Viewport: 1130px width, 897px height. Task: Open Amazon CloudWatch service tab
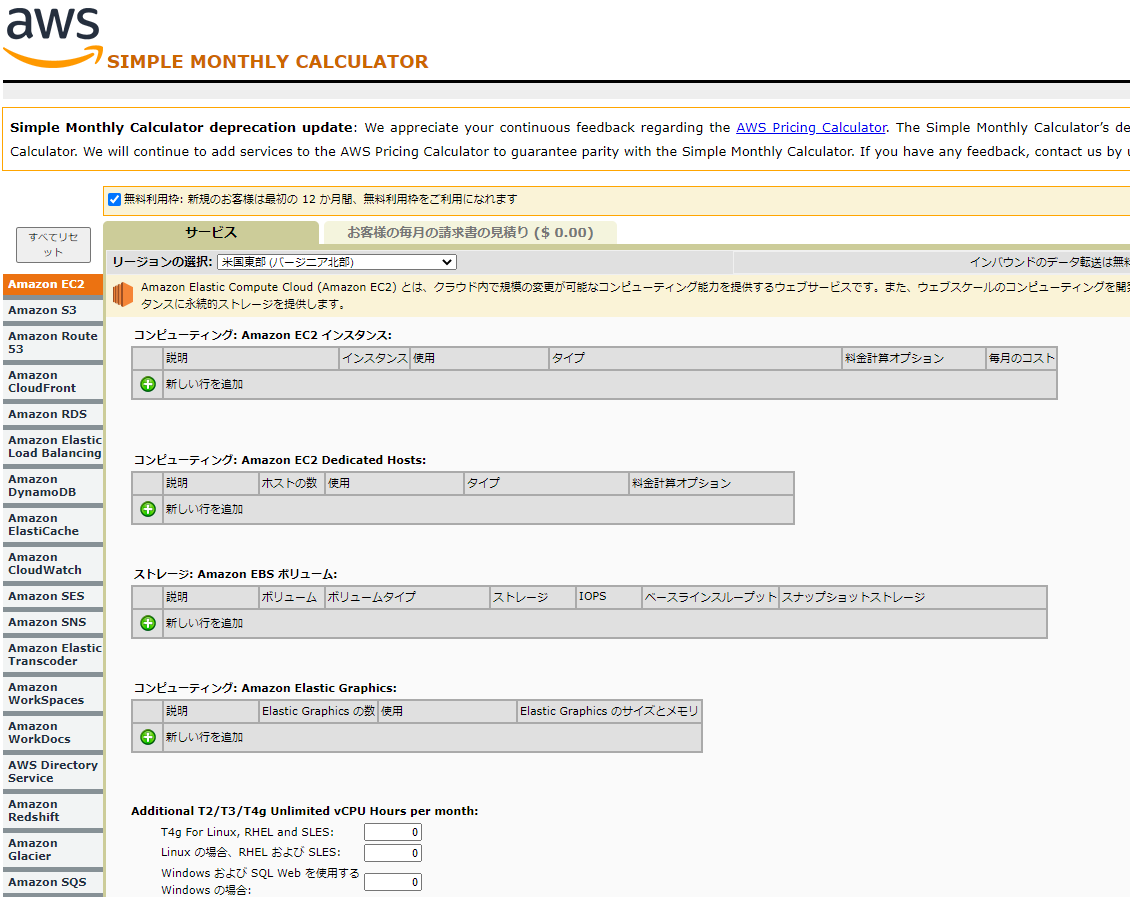(53, 563)
